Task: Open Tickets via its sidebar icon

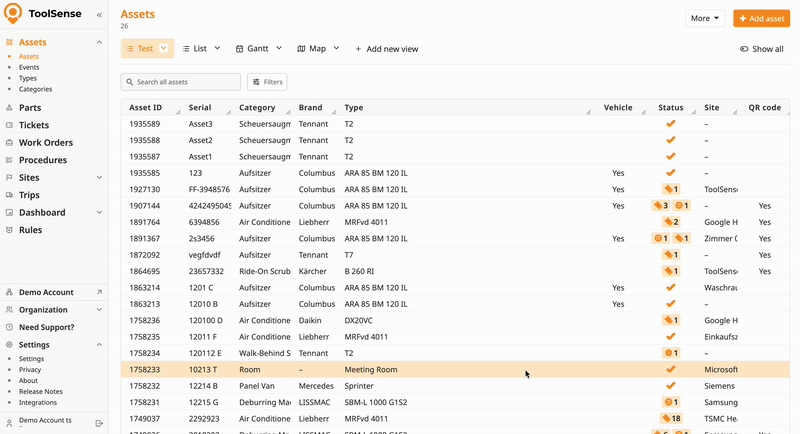Action: 9,125
